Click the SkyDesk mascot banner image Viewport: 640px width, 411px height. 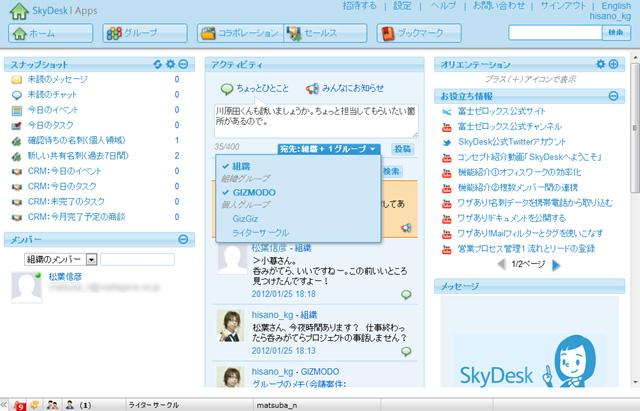529,342
